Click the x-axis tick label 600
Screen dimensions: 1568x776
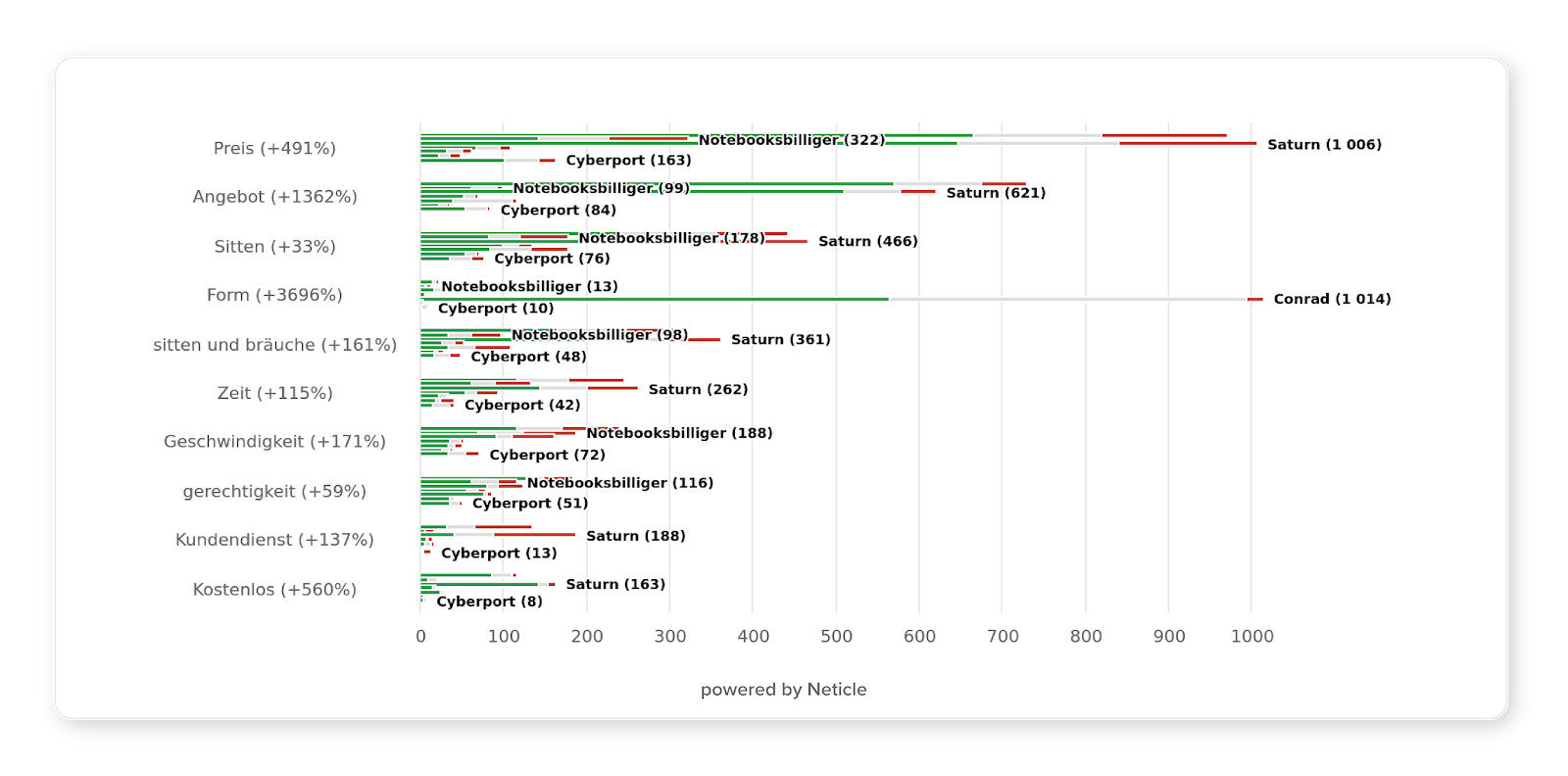click(x=919, y=637)
